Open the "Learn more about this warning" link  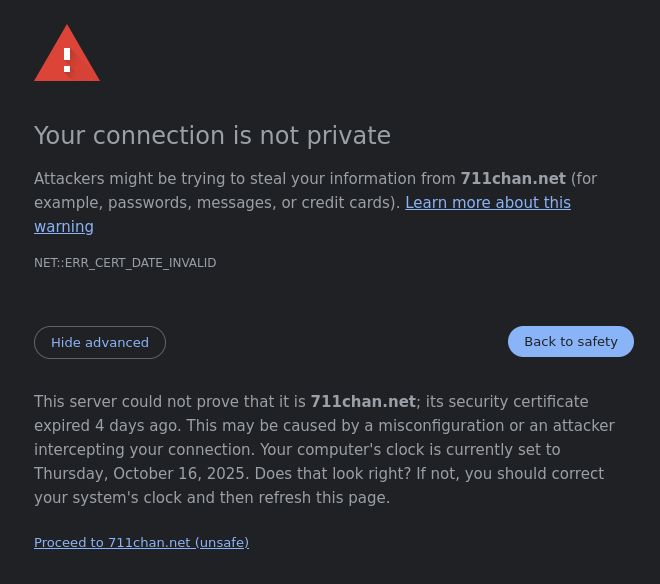coord(487,203)
